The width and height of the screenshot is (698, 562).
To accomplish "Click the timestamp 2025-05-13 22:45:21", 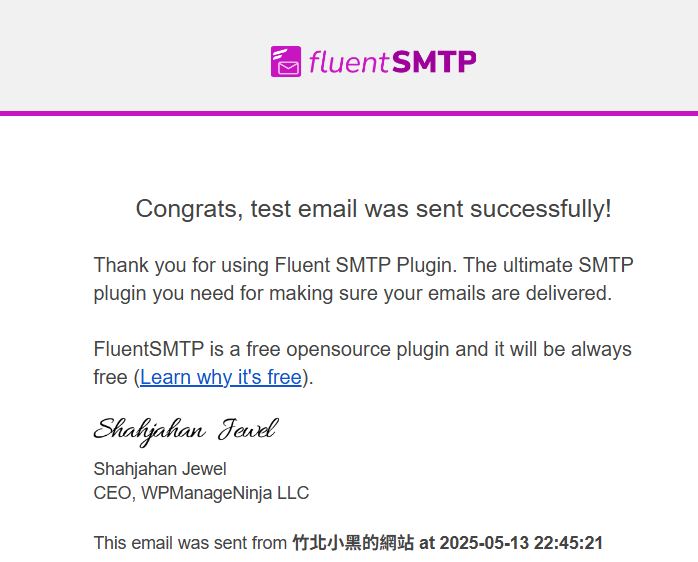I will 521,543.
